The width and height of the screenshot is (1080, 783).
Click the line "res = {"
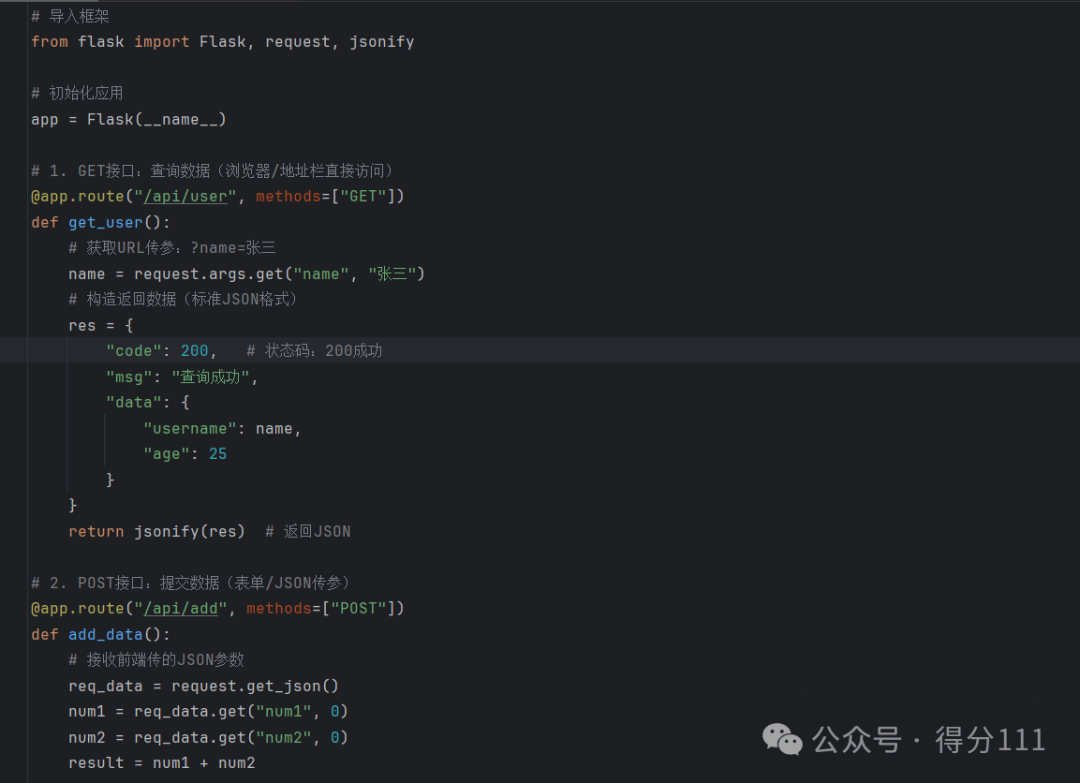coord(101,326)
